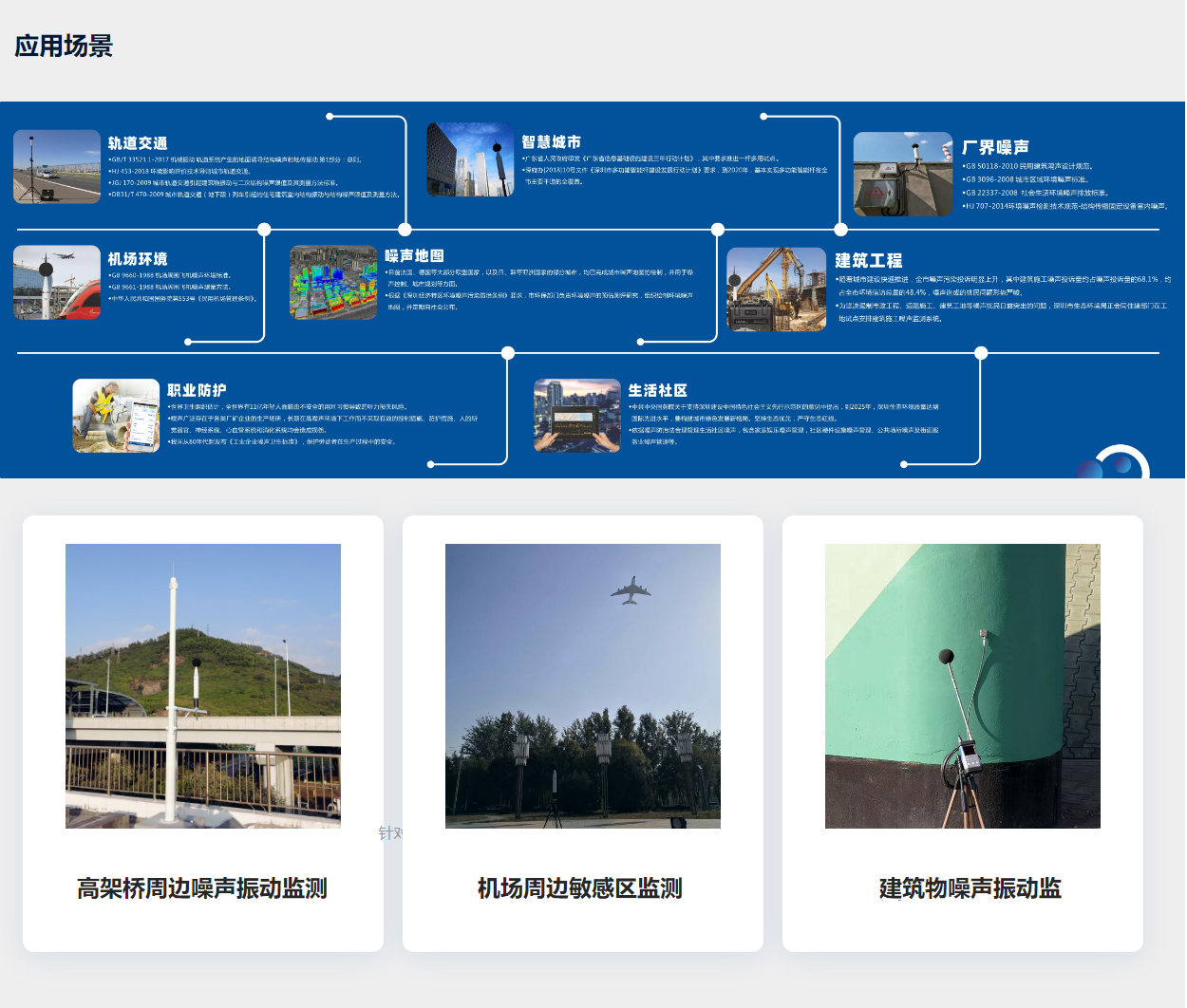Click the viaduct monitoring pole photo
Image resolution: width=1187 pixels, height=1008 pixels.
click(203, 685)
